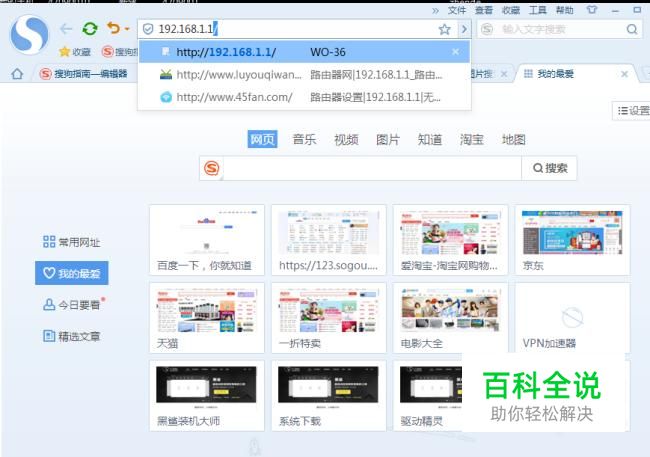Image resolution: width=650 pixels, height=457 pixels.
Task: Select suggestion http://192.168.1.1/ WO-36
Action: point(304,52)
